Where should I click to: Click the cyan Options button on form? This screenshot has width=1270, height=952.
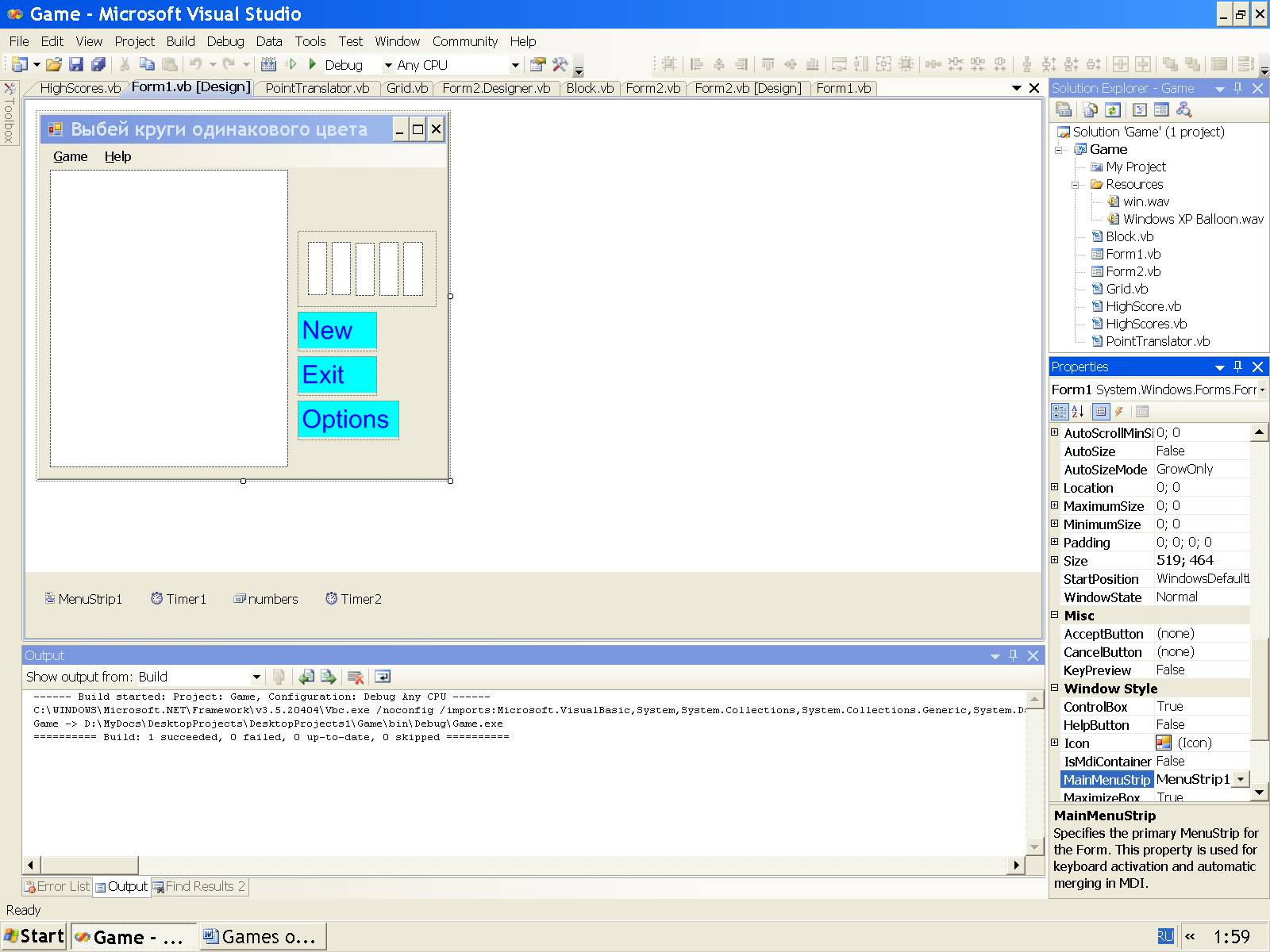(x=348, y=420)
